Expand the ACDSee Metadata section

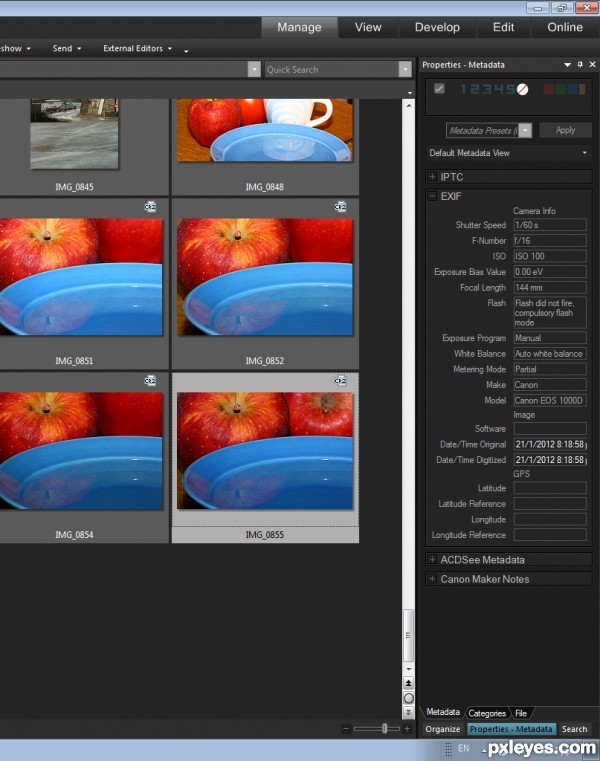click(x=432, y=560)
